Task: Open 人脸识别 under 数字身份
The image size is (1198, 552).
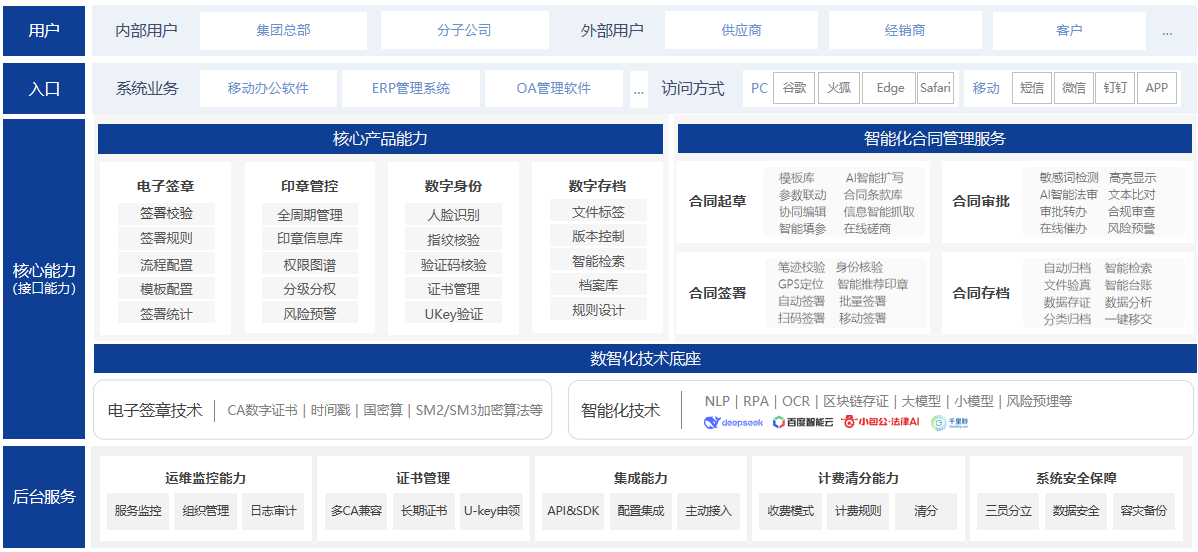Action: pos(453,215)
